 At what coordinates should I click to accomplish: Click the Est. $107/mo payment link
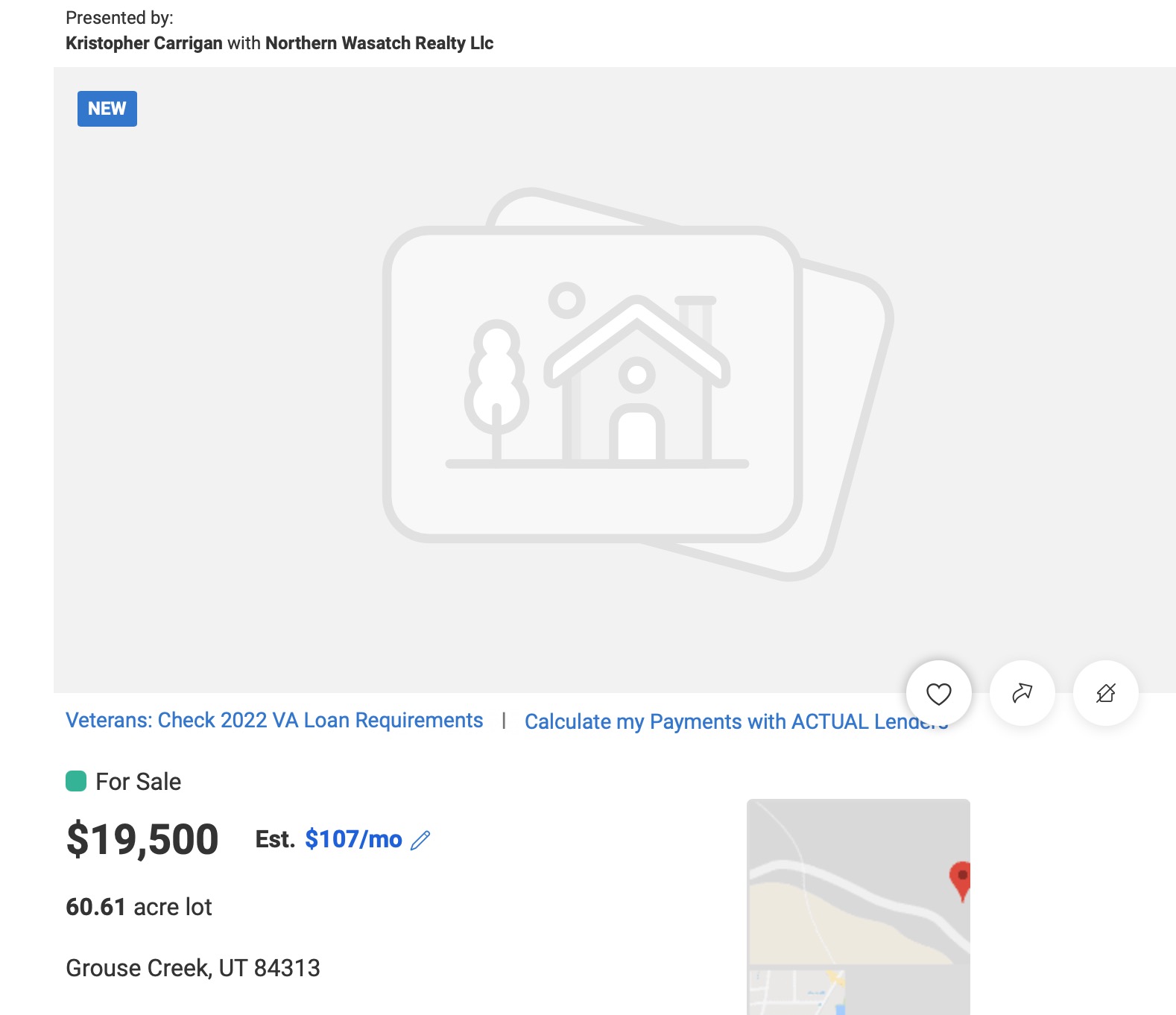(353, 840)
